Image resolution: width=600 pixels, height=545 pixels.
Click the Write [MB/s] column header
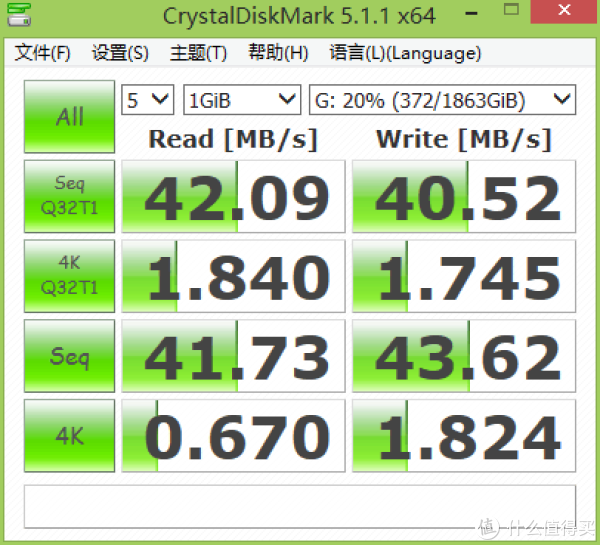point(464,139)
